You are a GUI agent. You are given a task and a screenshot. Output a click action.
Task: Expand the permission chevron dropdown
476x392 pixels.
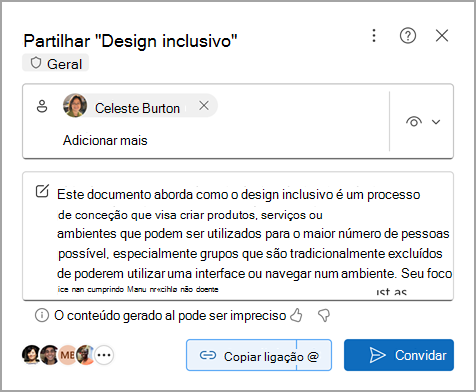[436, 122]
